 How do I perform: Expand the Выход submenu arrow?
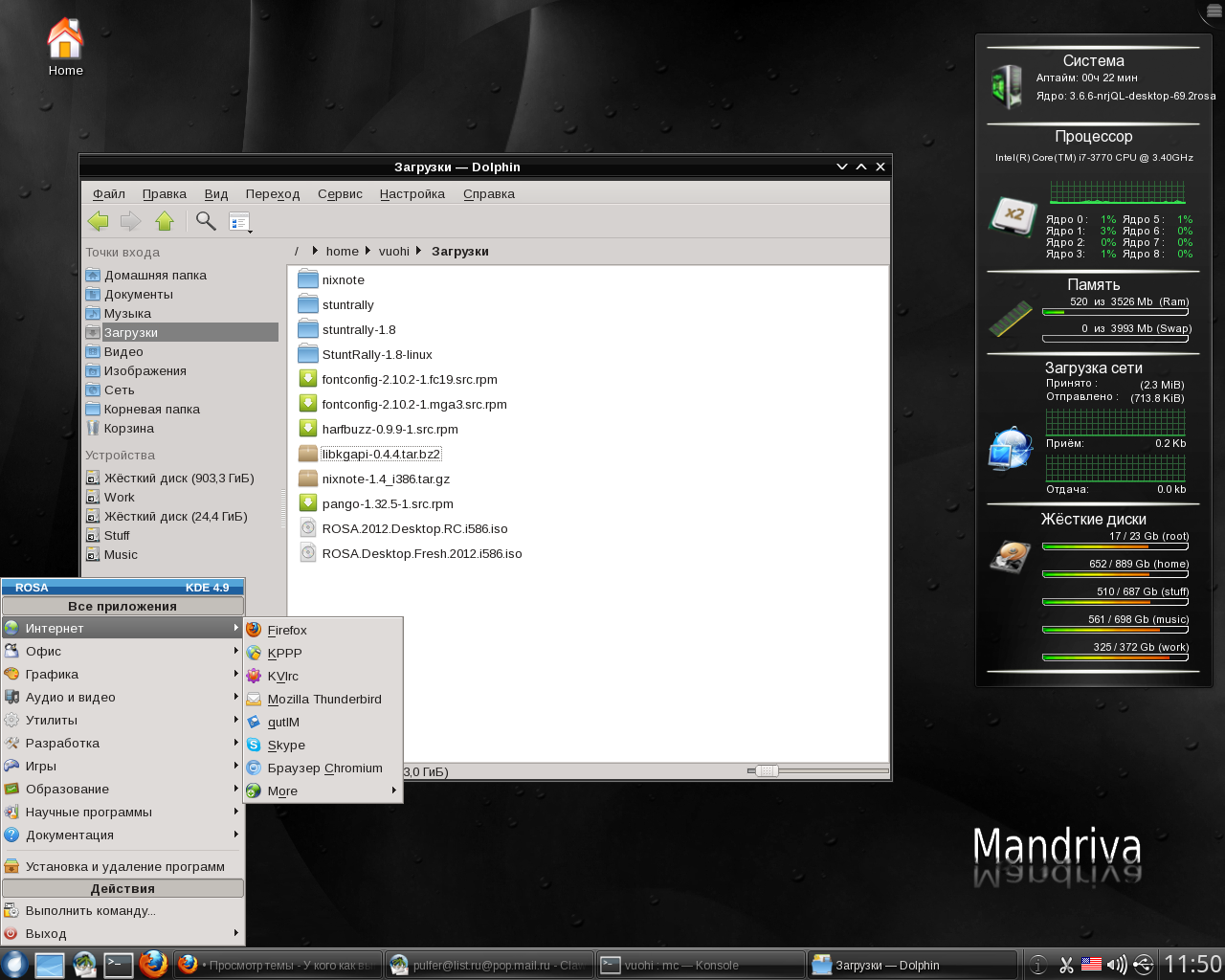pos(235,932)
